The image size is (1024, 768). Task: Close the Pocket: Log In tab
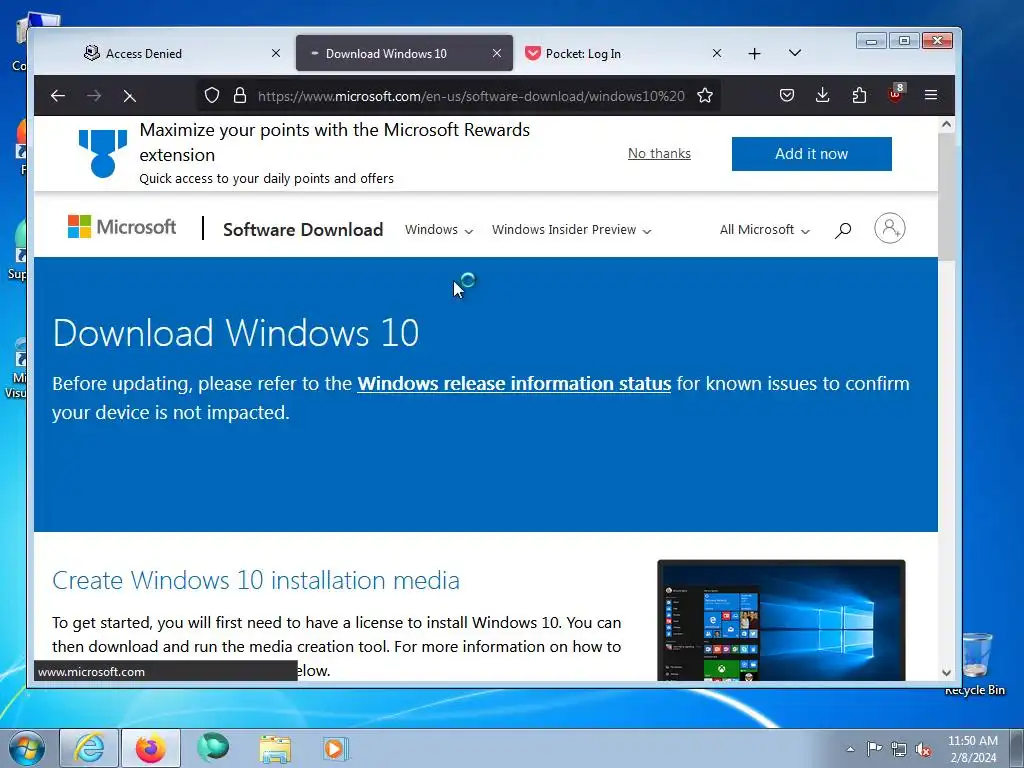pos(716,53)
